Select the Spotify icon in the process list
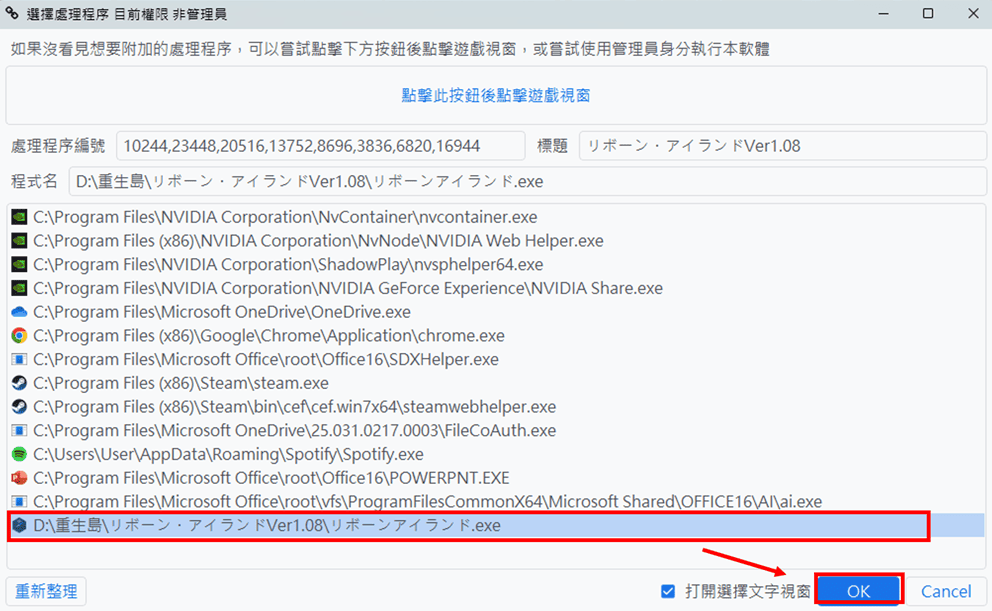The width and height of the screenshot is (992, 611). coord(19,453)
